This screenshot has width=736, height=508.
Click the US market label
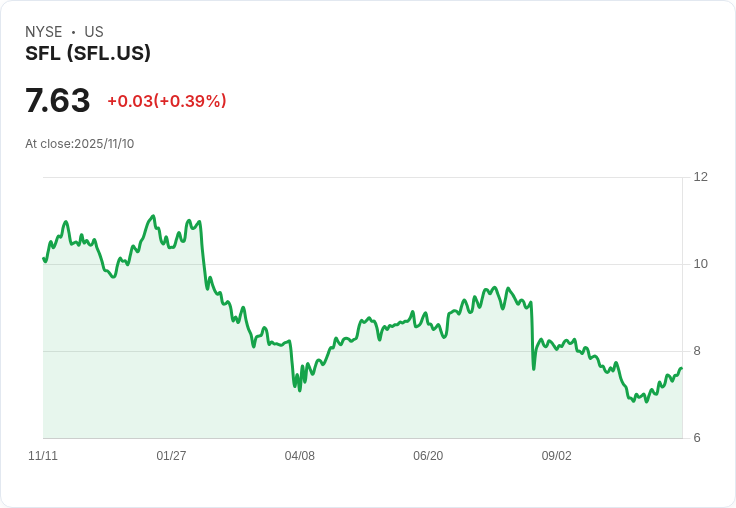tap(94, 32)
